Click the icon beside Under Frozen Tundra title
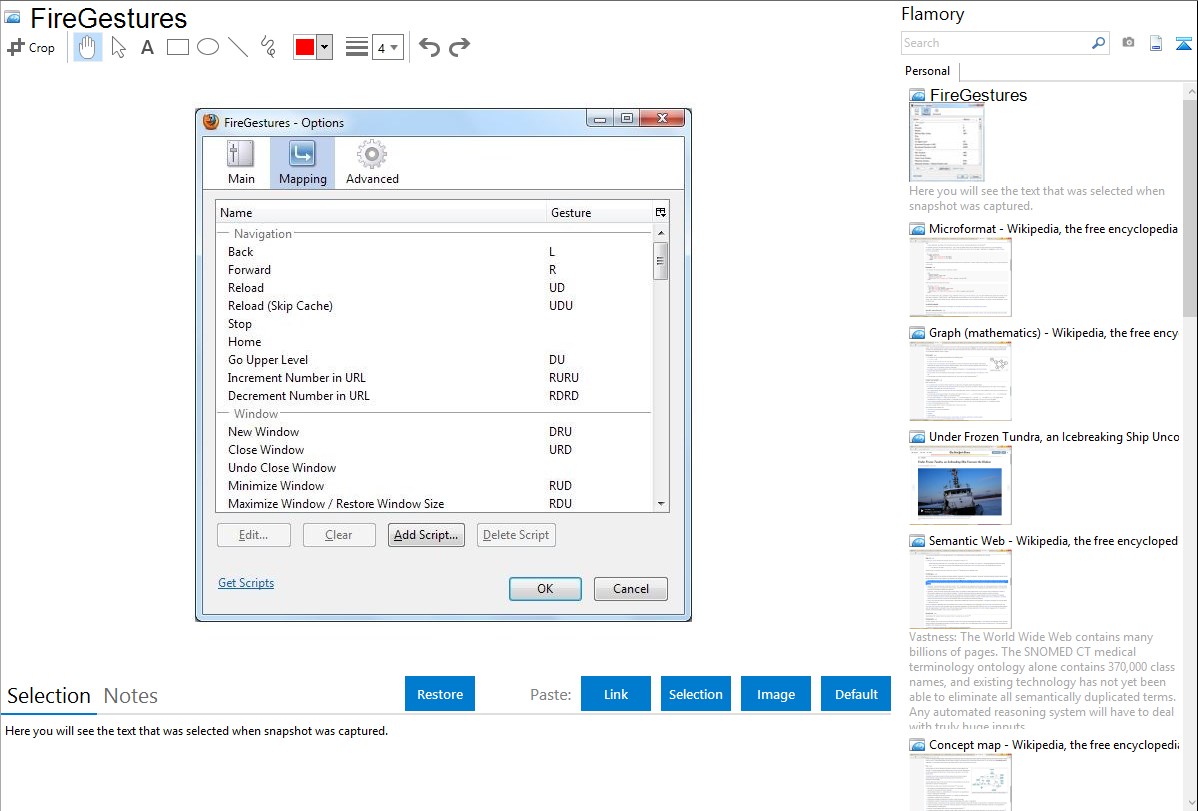This screenshot has width=1198, height=811. click(x=917, y=437)
